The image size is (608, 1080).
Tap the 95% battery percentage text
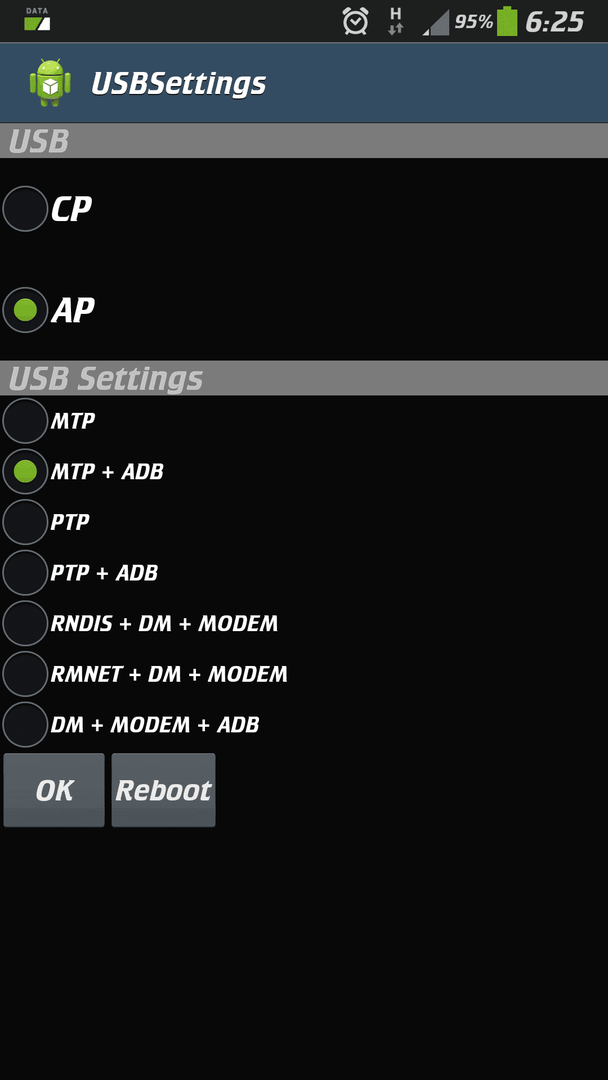[x=474, y=22]
